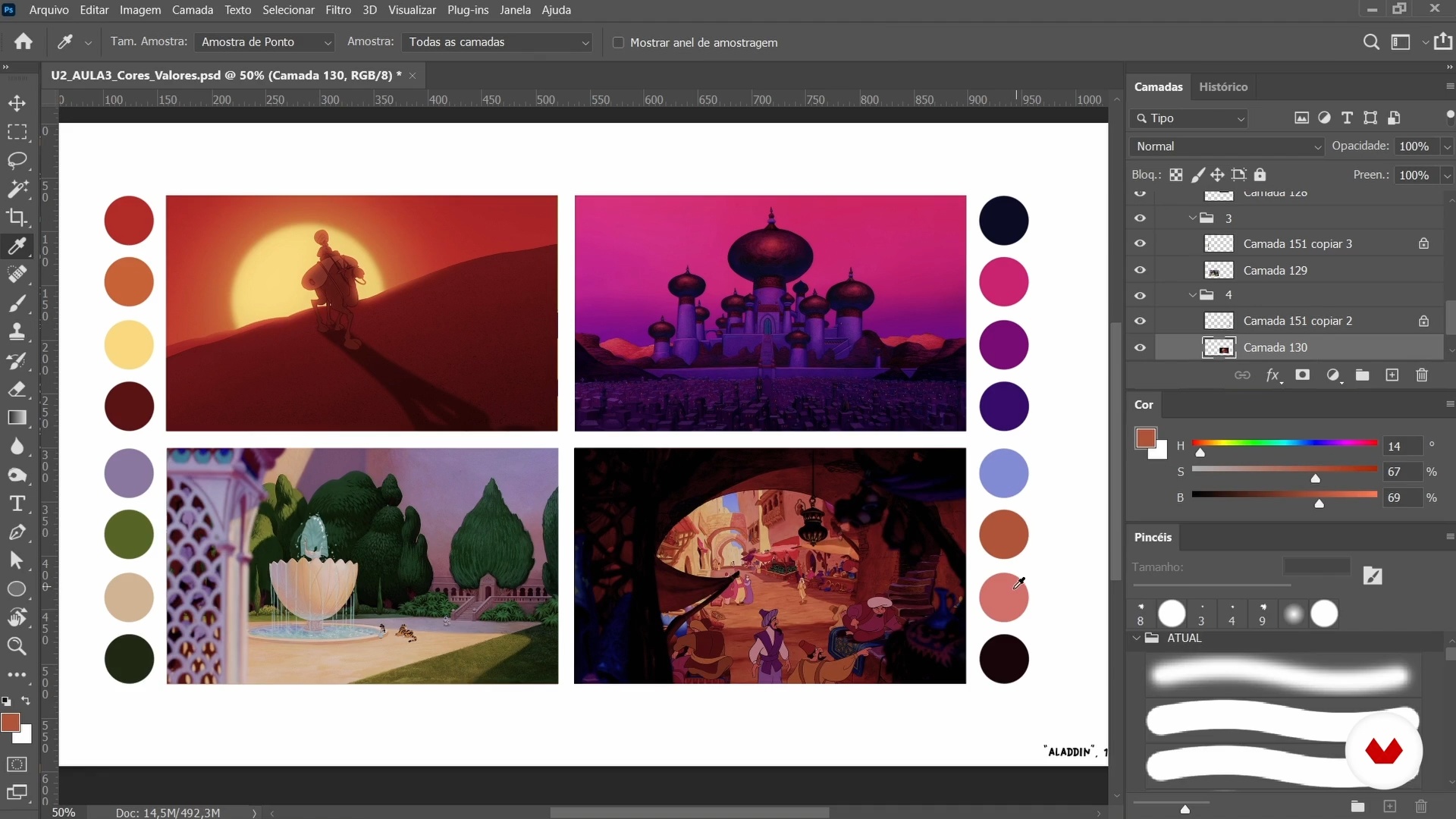Select the Smudge tool
The image size is (1456, 819).
coord(17,475)
